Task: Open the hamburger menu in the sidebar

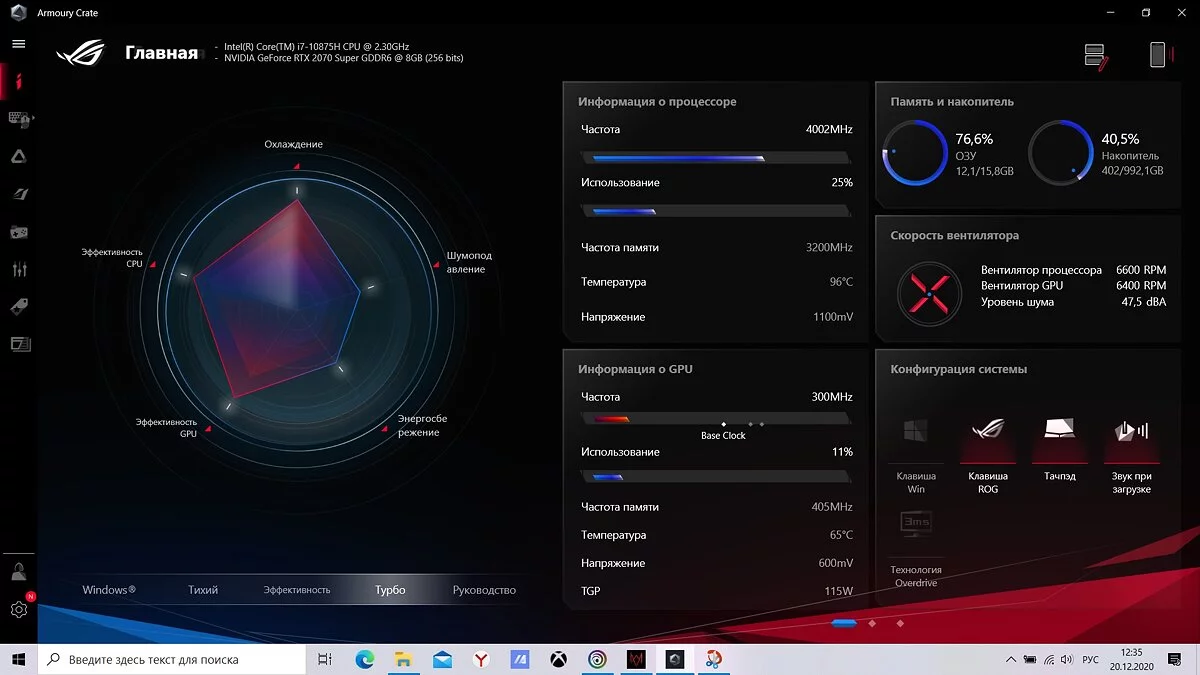Action: [x=18, y=44]
